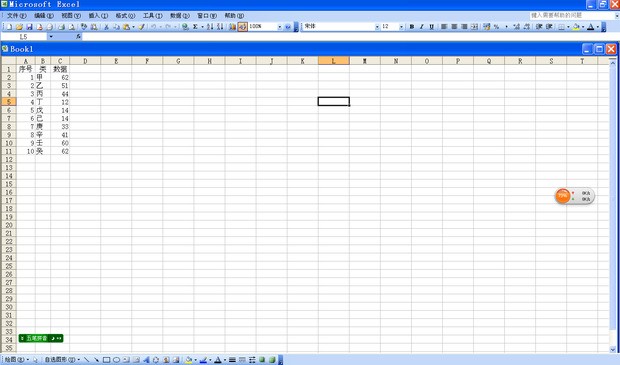Image resolution: width=620 pixels, height=365 pixels.
Task: Open the font name dropdown
Action: click(377, 26)
